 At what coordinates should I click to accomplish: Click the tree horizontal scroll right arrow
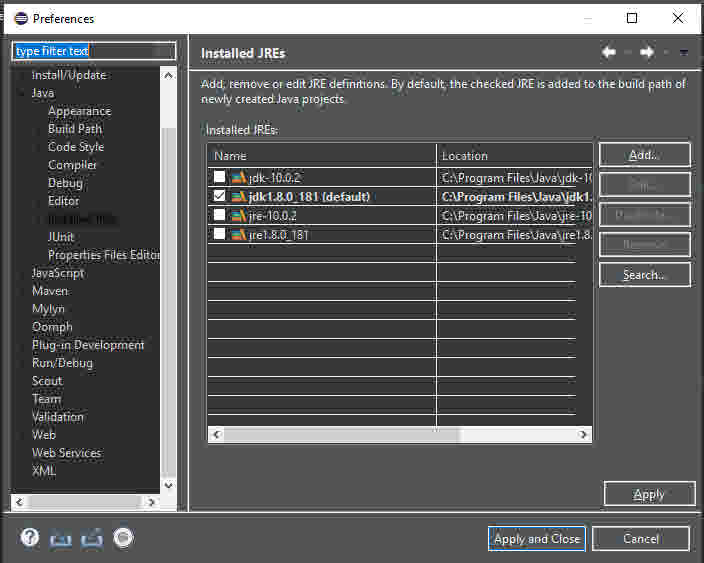coord(151,501)
